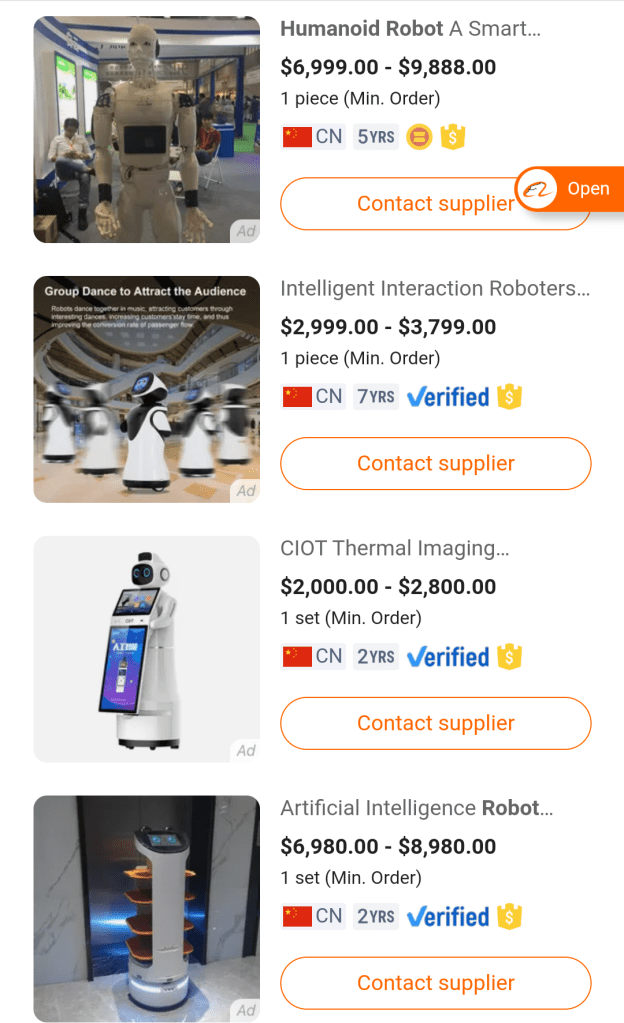Click the 7YRS badge on Intelligent Interaction Roboters

coord(375,397)
